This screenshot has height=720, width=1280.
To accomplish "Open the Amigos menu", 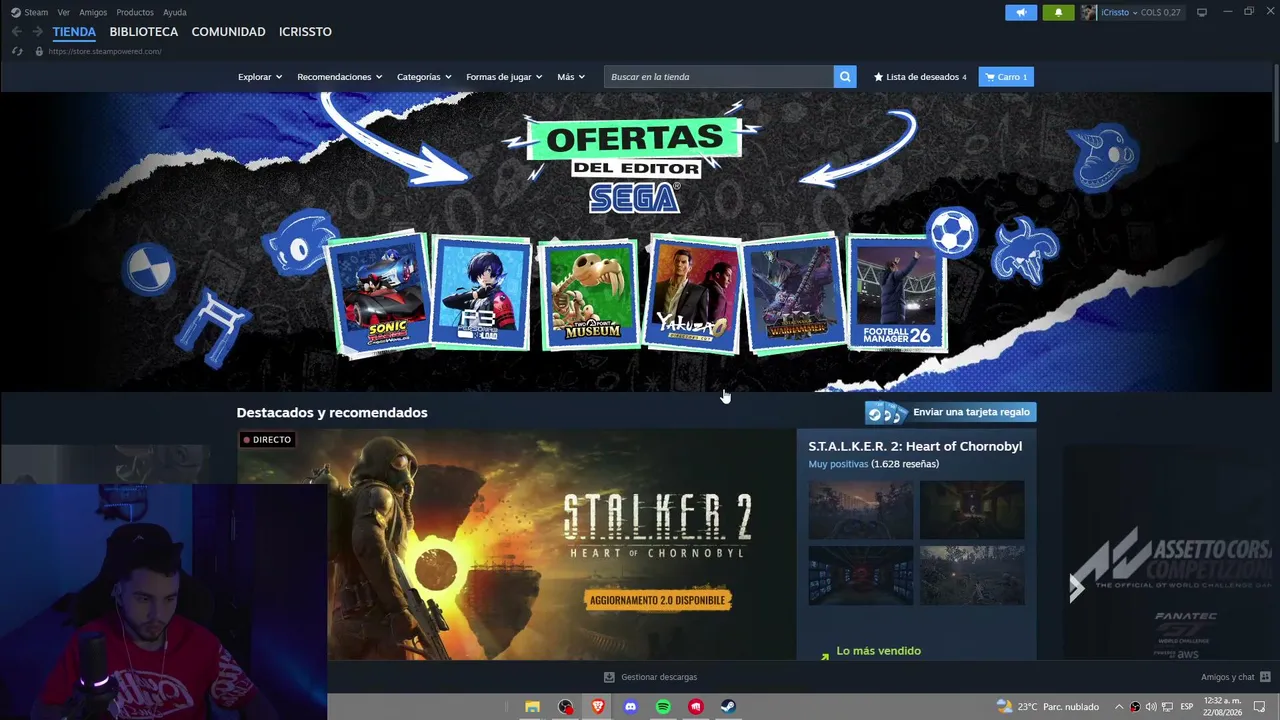I will coord(93,12).
